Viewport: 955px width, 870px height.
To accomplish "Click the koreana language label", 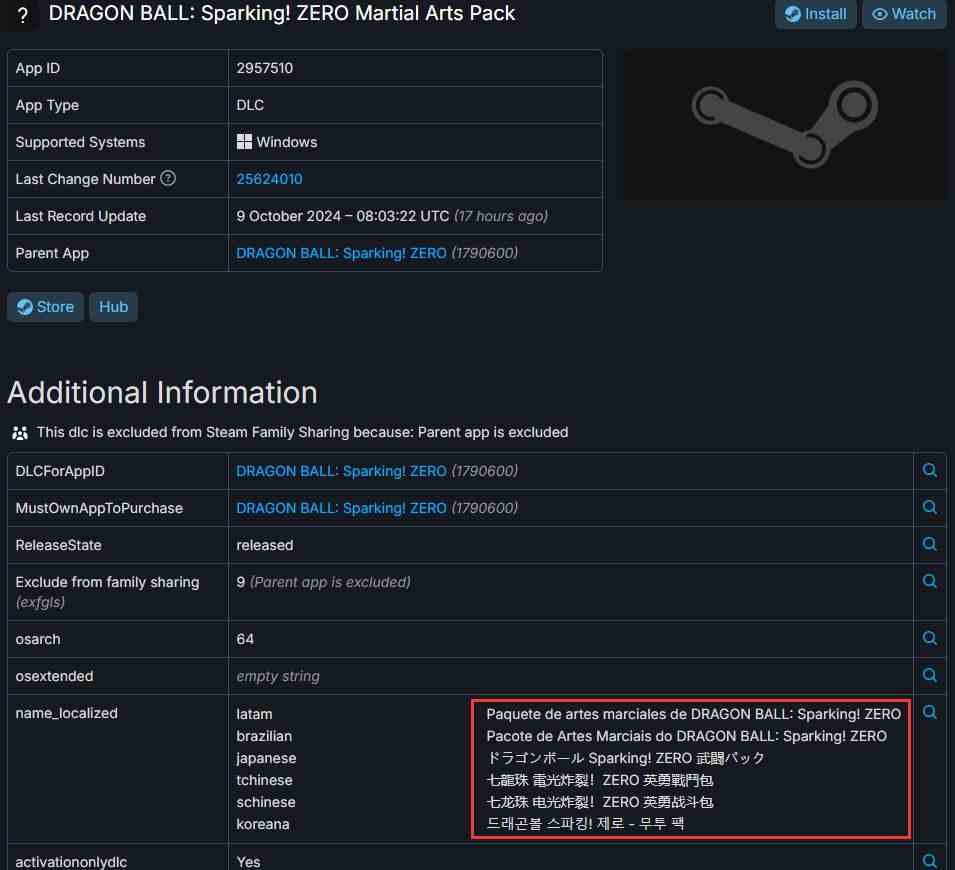I will pos(263,824).
